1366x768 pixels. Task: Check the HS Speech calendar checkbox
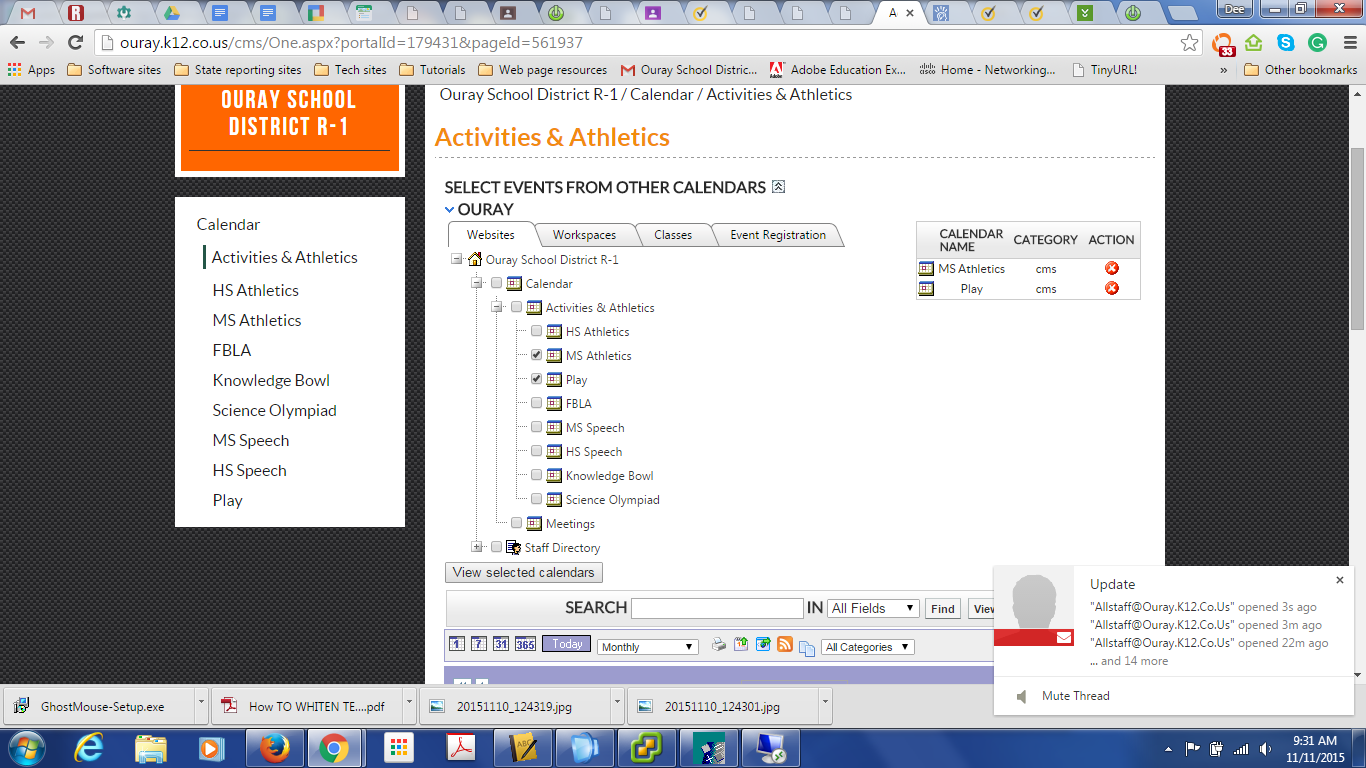[x=537, y=451]
